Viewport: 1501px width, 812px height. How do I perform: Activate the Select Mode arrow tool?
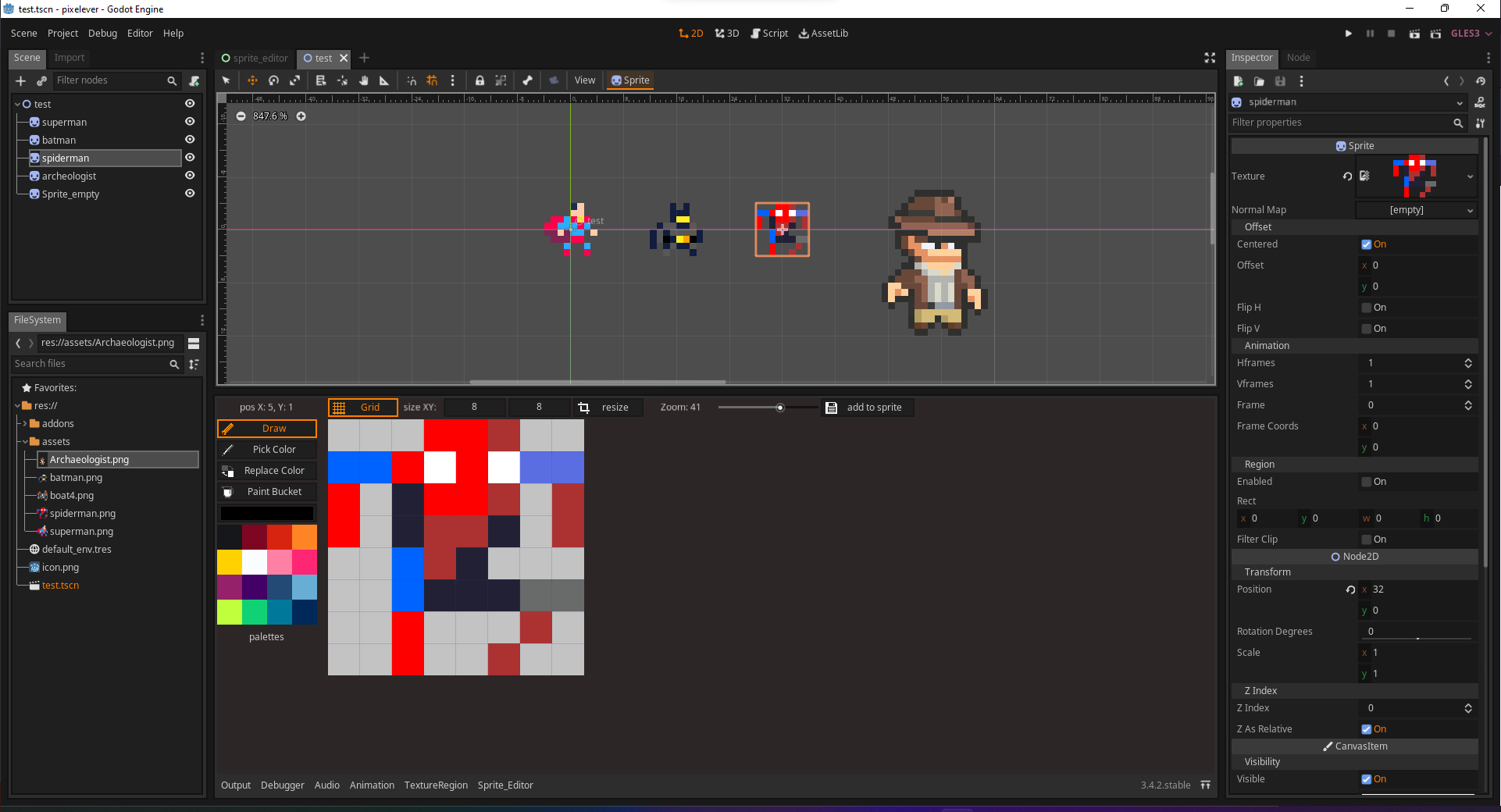(x=226, y=80)
